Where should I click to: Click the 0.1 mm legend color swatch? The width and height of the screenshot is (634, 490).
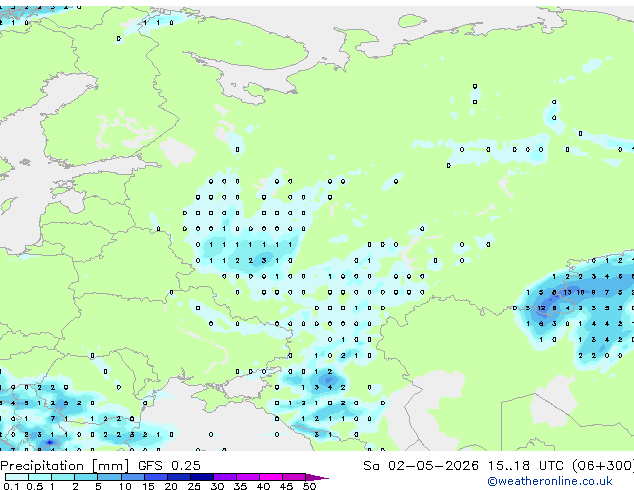[17, 477]
